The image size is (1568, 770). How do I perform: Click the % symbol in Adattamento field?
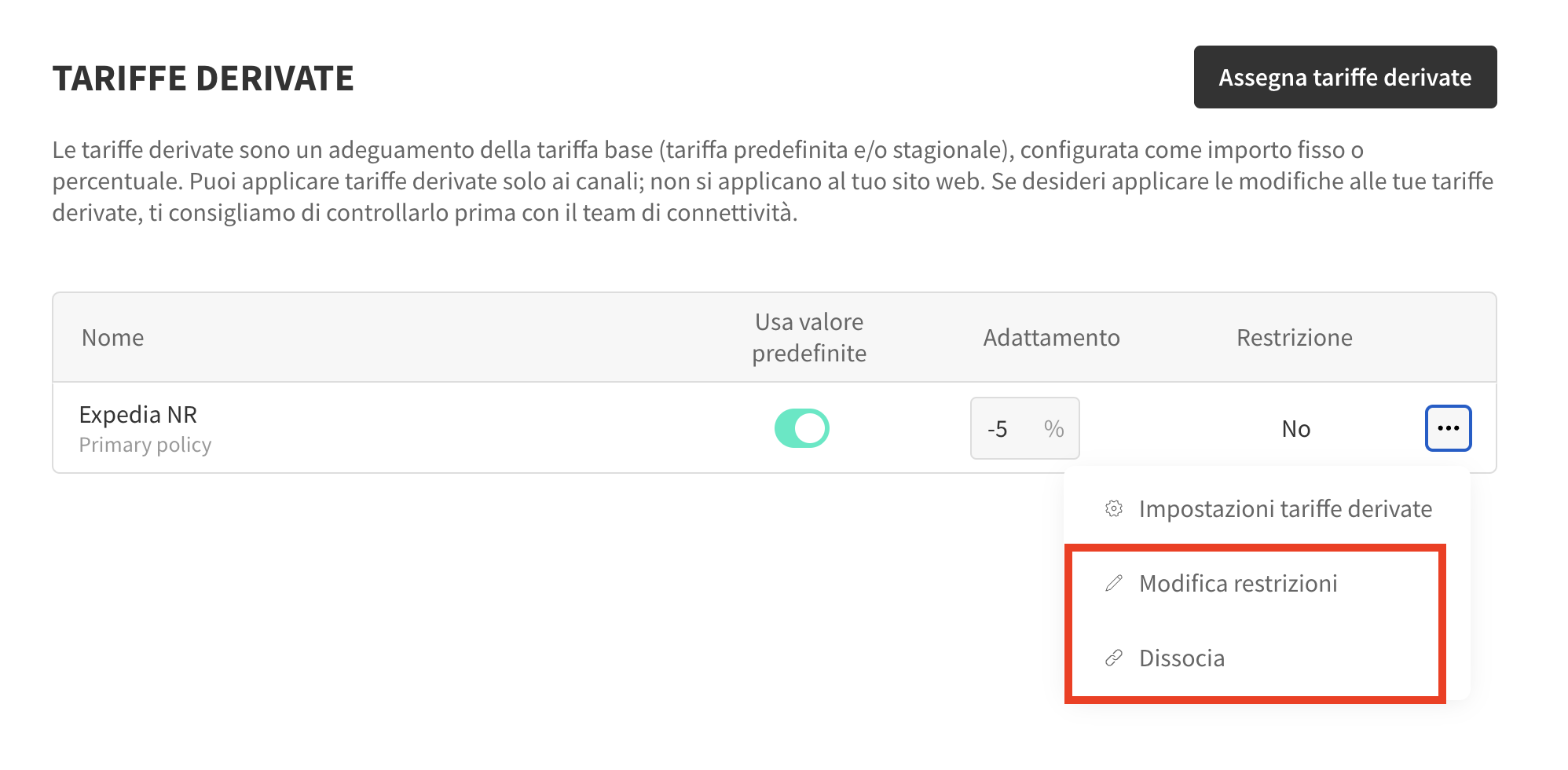pos(1053,428)
